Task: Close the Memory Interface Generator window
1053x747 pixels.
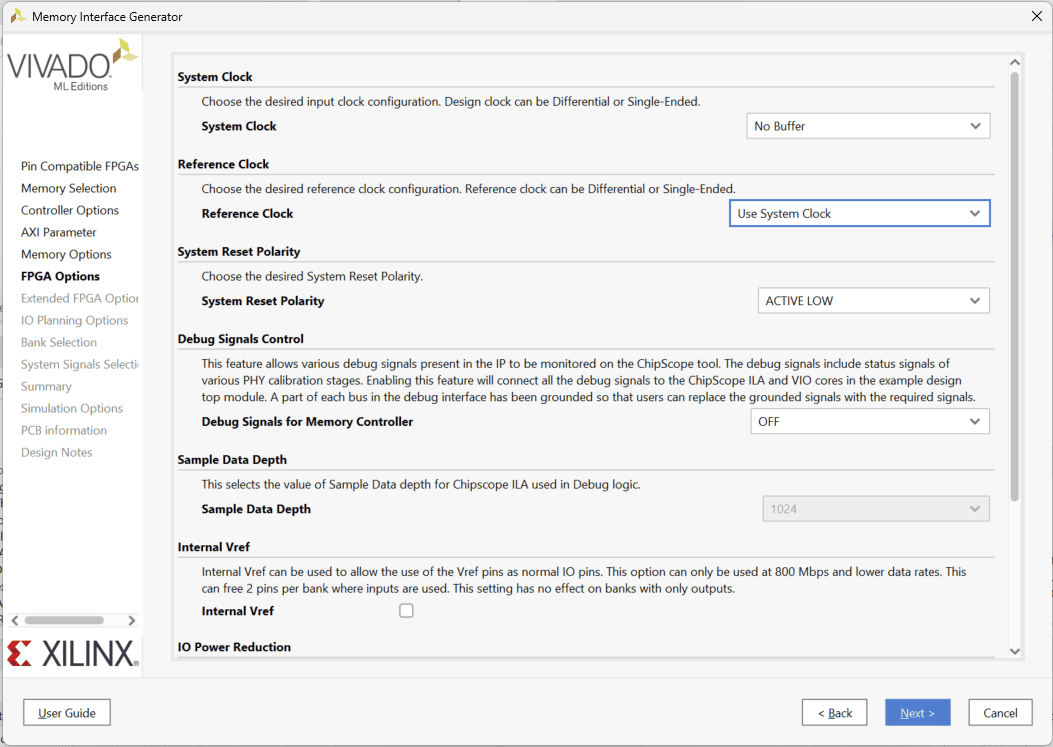Action: coord(1035,16)
